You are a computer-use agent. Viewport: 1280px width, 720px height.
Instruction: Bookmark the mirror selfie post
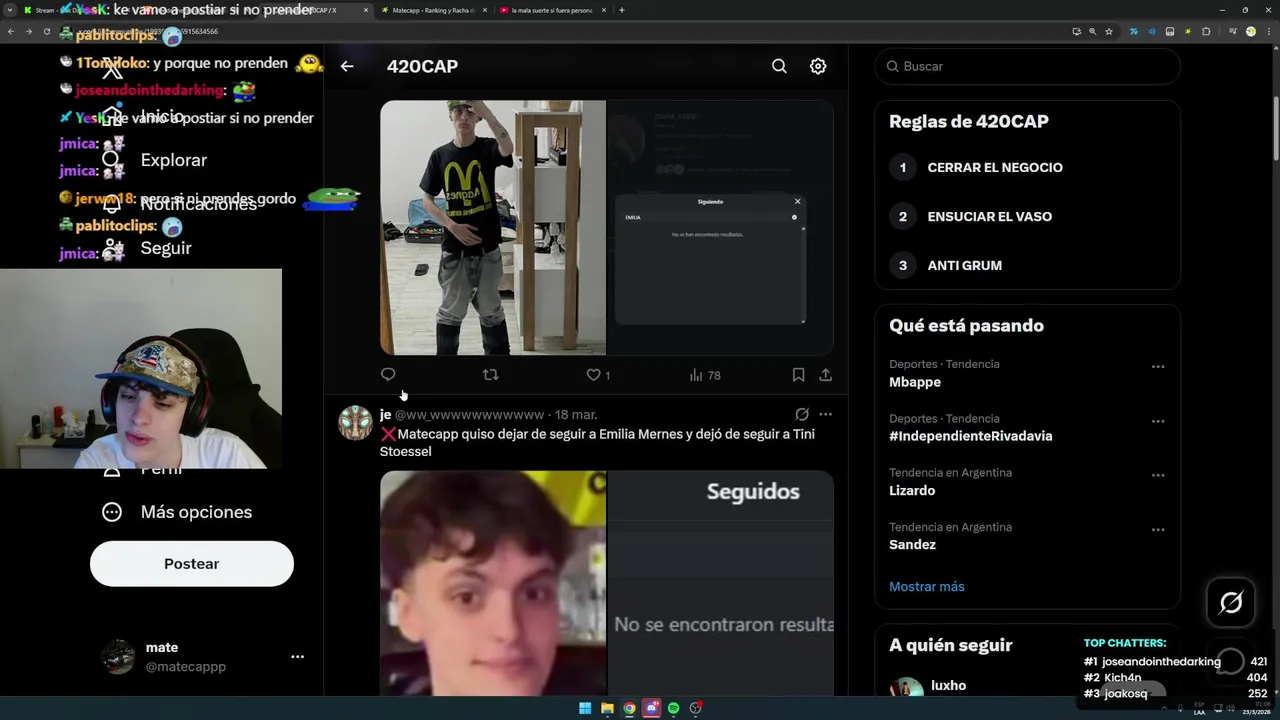tap(798, 375)
